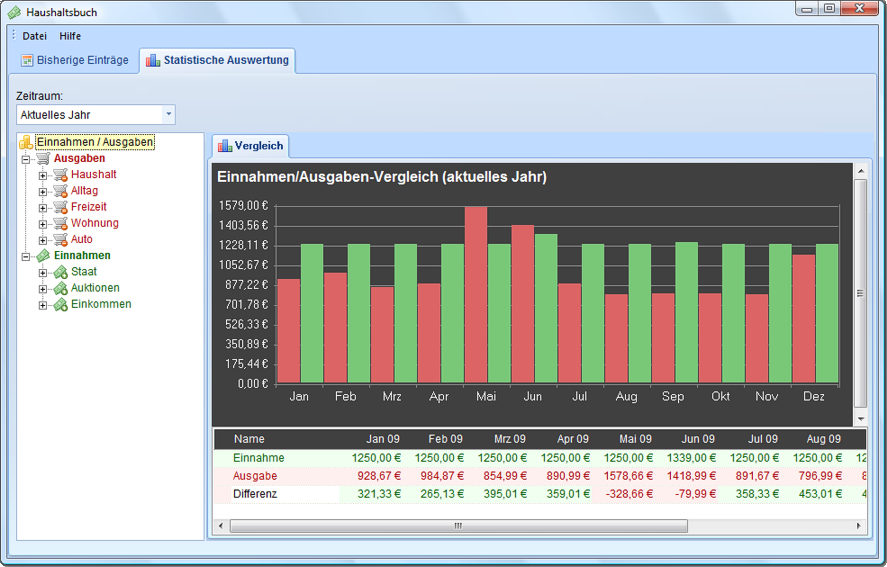This screenshot has width=887, height=567.
Task: Click the Staat money icon
Action: pyautogui.click(x=61, y=272)
